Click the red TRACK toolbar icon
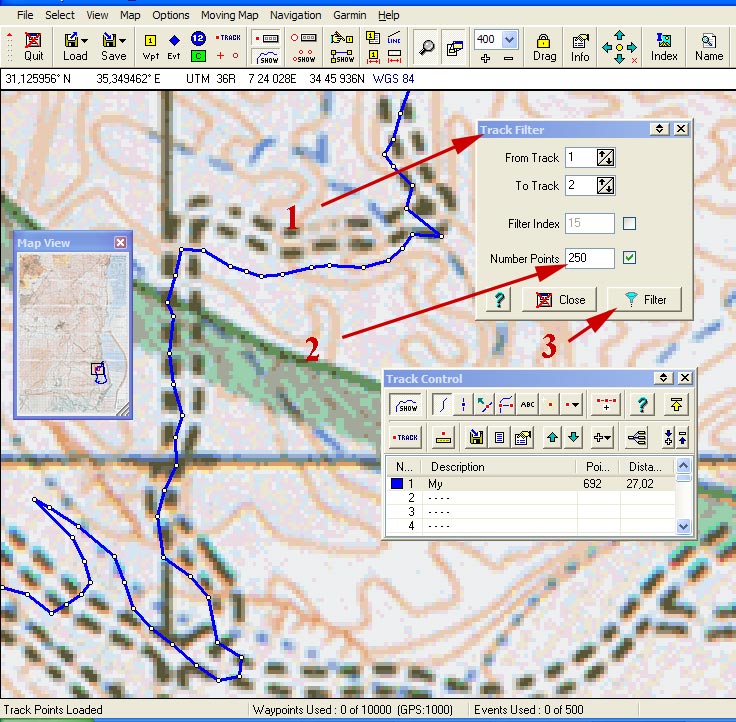Screen dimensions: 736x722 (228, 38)
